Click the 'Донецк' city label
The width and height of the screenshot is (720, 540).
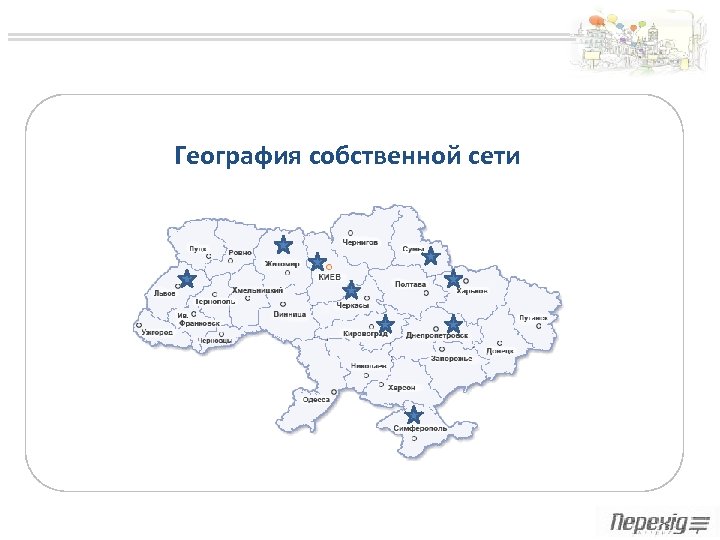(500, 351)
